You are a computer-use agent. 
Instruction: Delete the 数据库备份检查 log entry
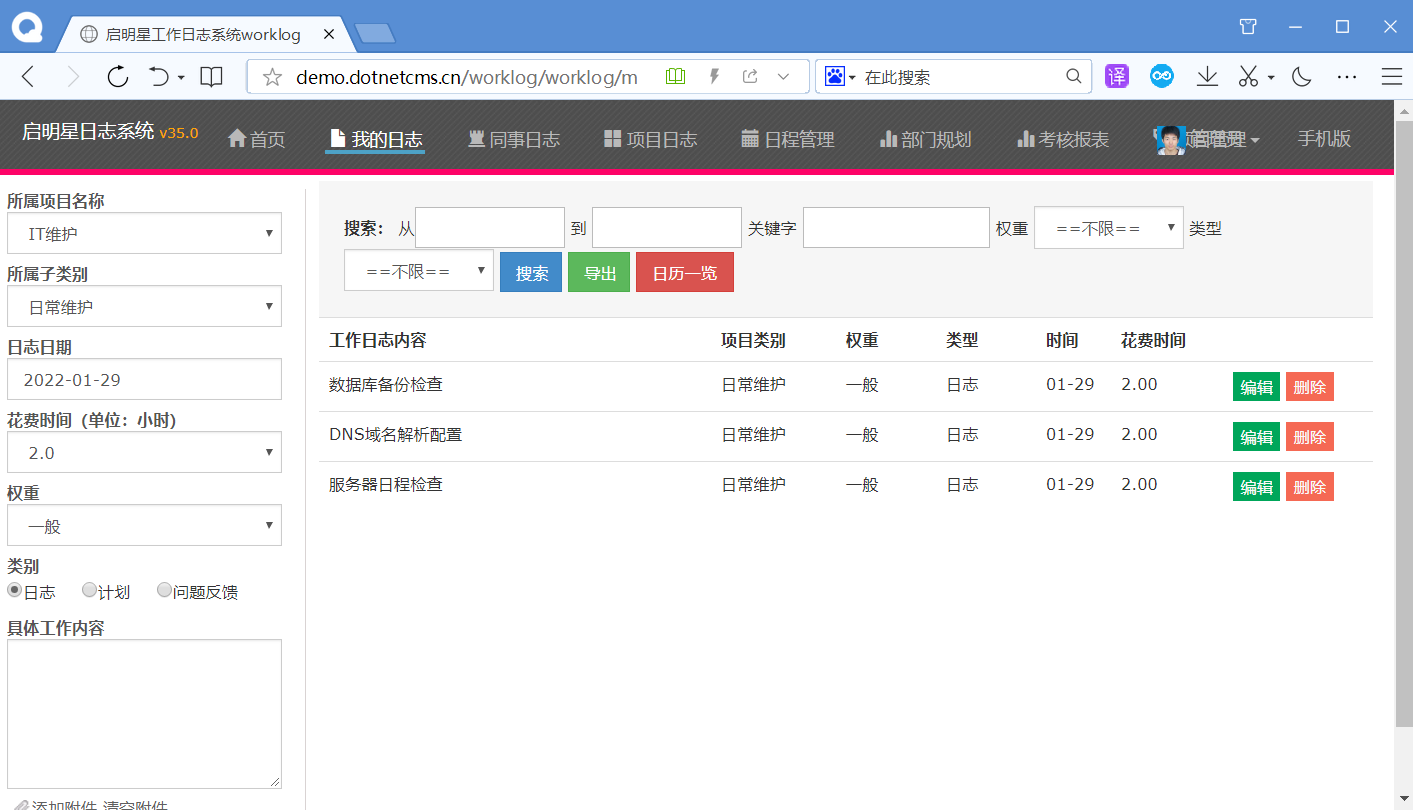tap(1310, 387)
